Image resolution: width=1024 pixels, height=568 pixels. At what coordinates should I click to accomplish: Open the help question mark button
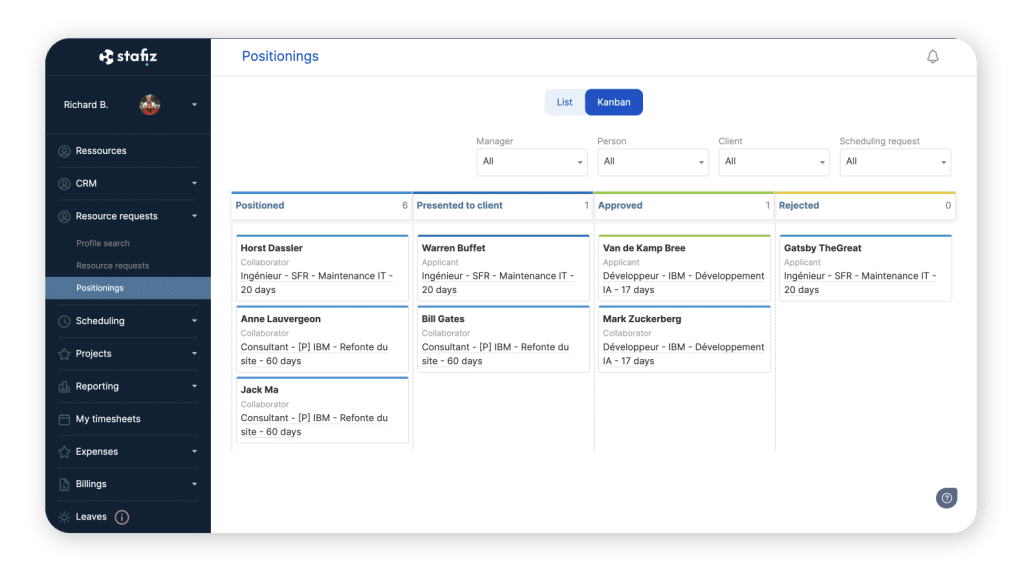pyautogui.click(x=946, y=498)
